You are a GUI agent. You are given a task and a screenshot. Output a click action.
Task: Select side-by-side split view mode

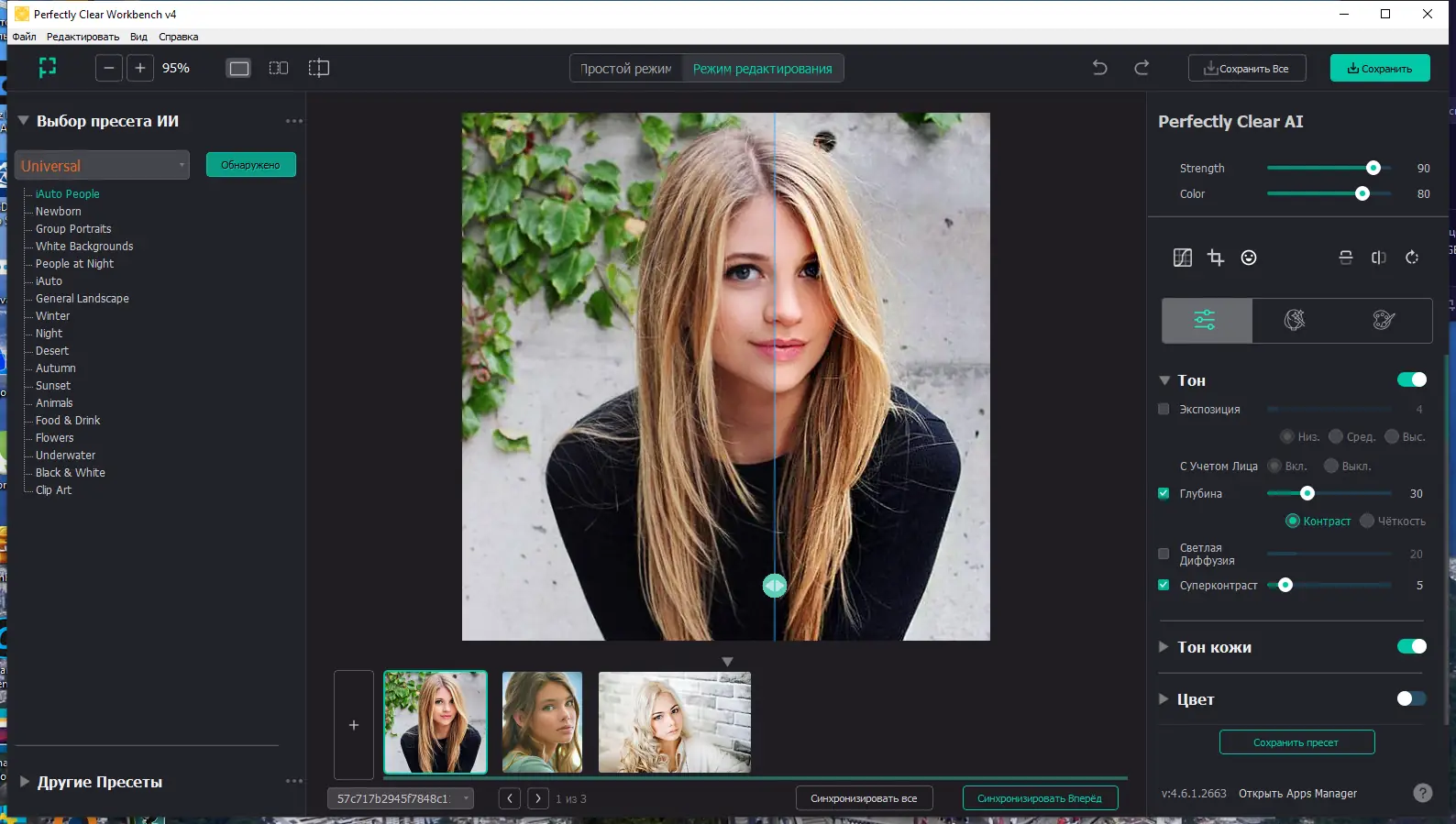click(x=279, y=68)
